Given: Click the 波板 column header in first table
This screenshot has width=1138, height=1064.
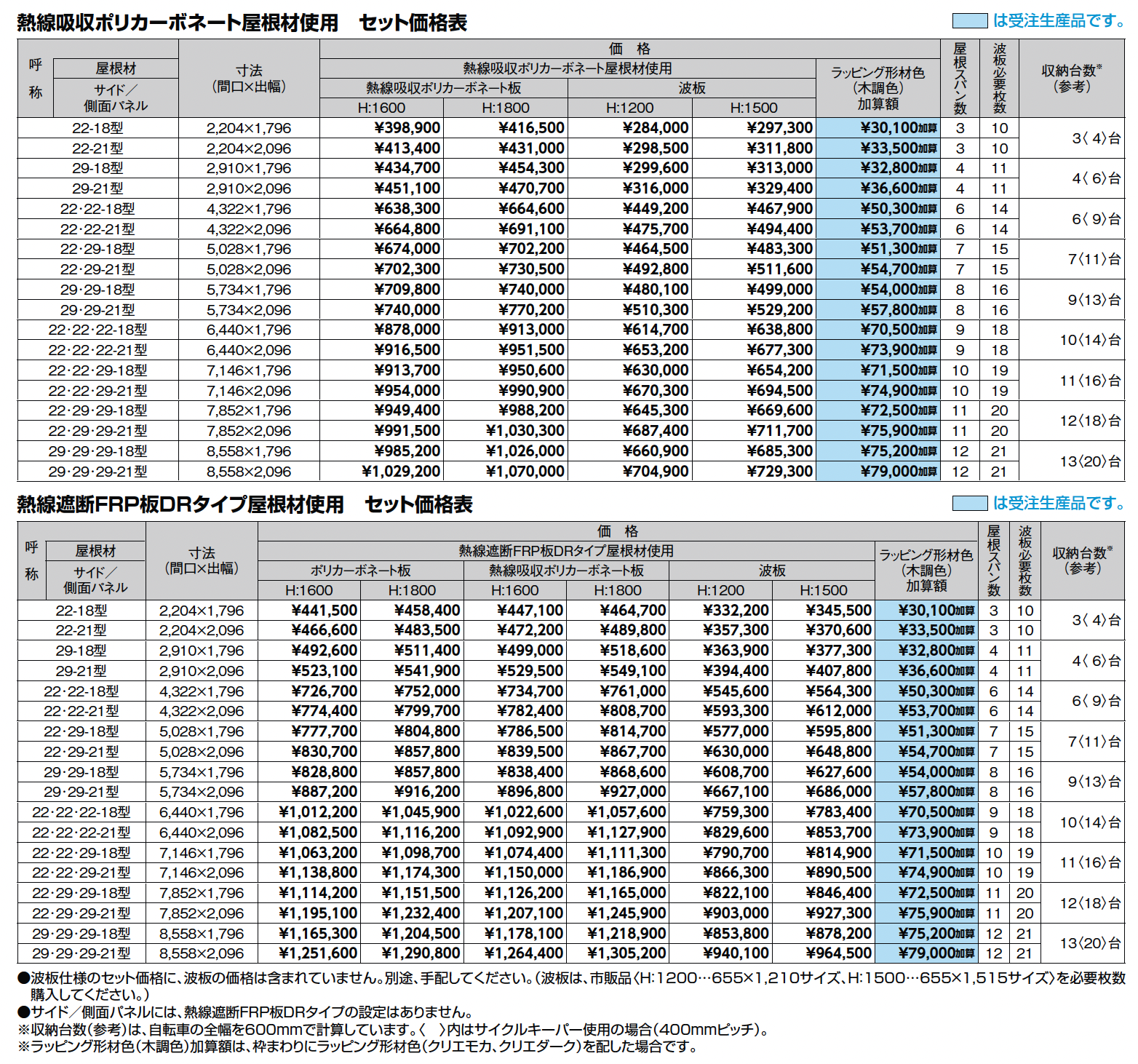Looking at the screenshot, I should 692,88.
